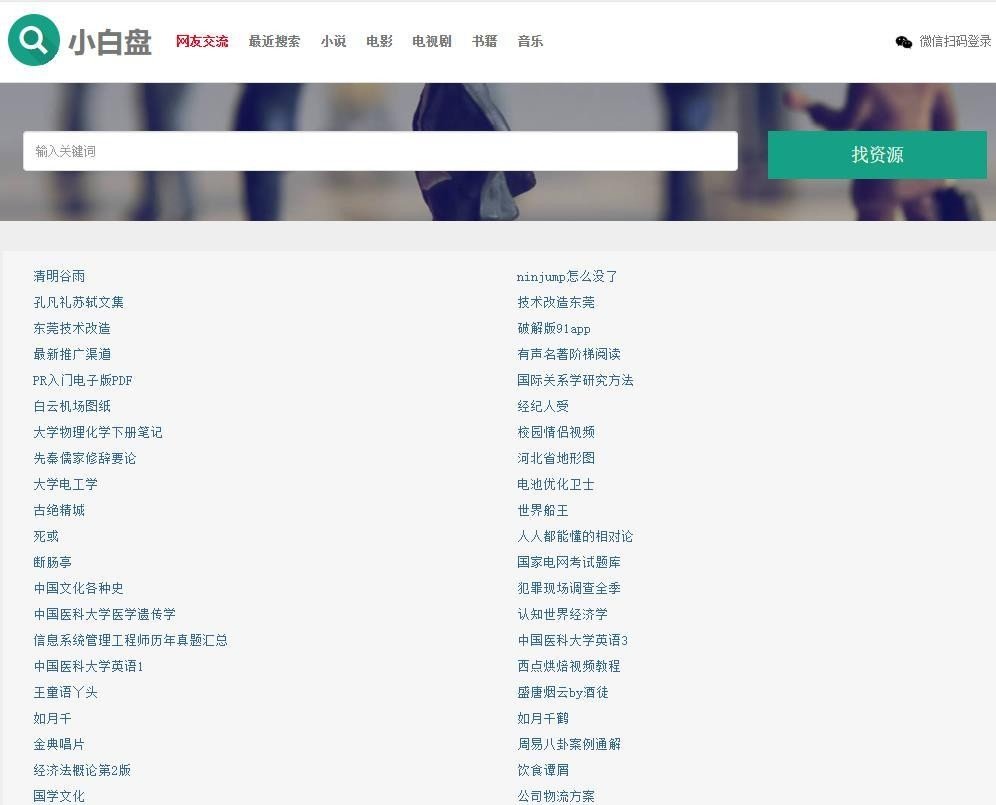Open the 破解版91app link
The width and height of the screenshot is (996, 805).
point(553,328)
